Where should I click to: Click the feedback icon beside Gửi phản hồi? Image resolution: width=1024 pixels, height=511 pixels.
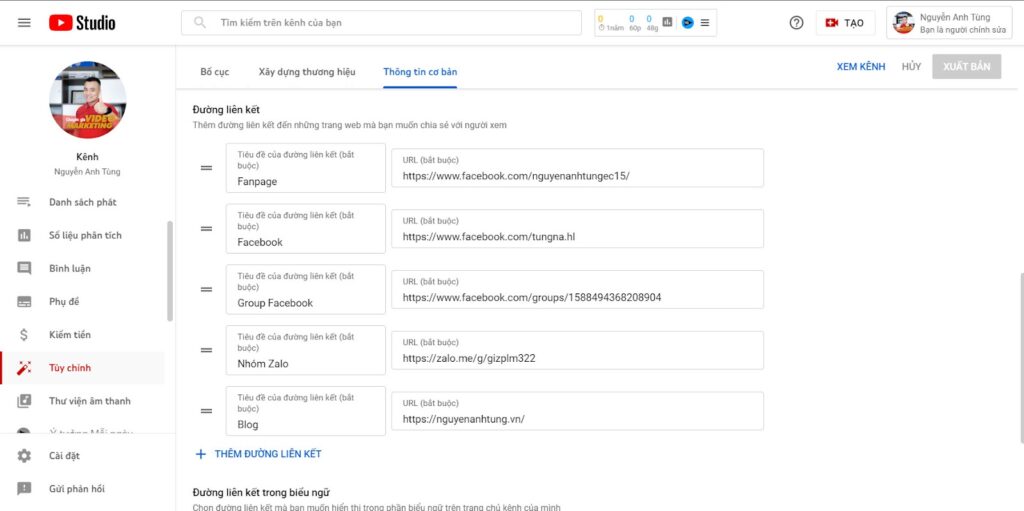click(24, 489)
